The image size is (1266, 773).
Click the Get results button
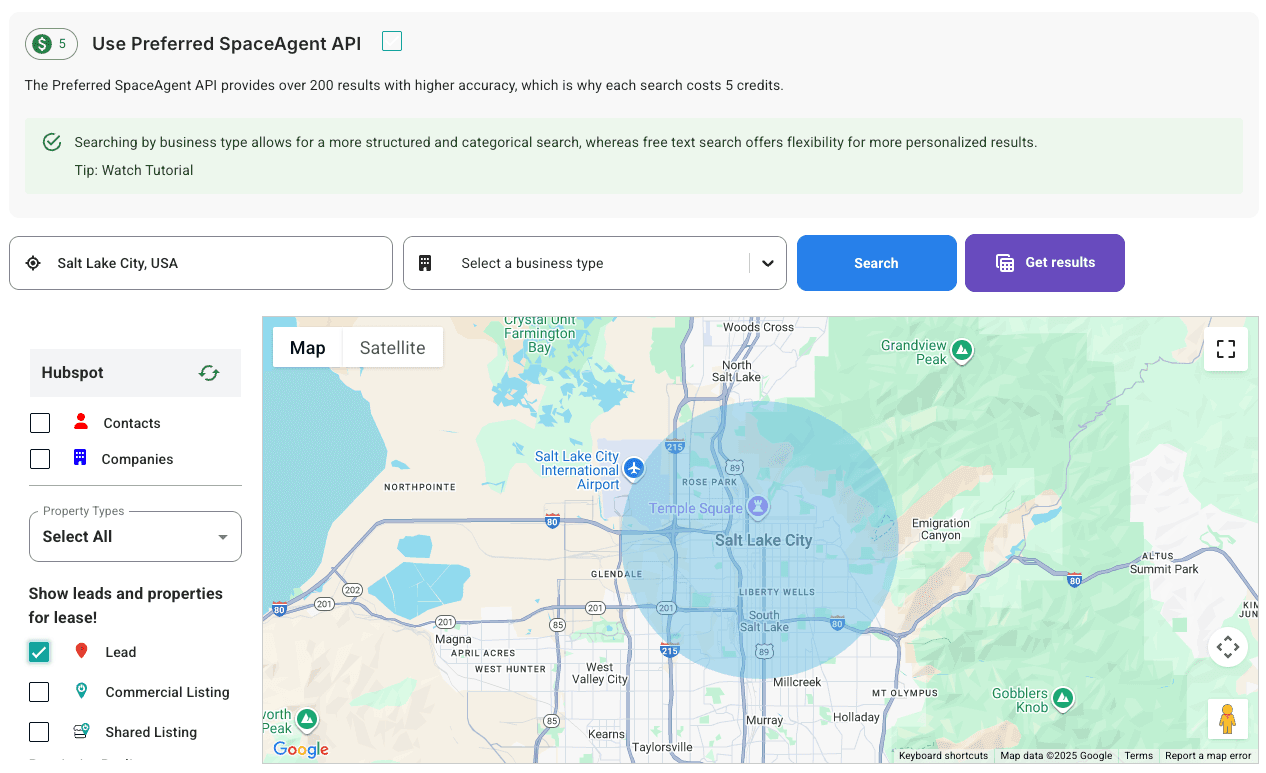tap(1044, 263)
